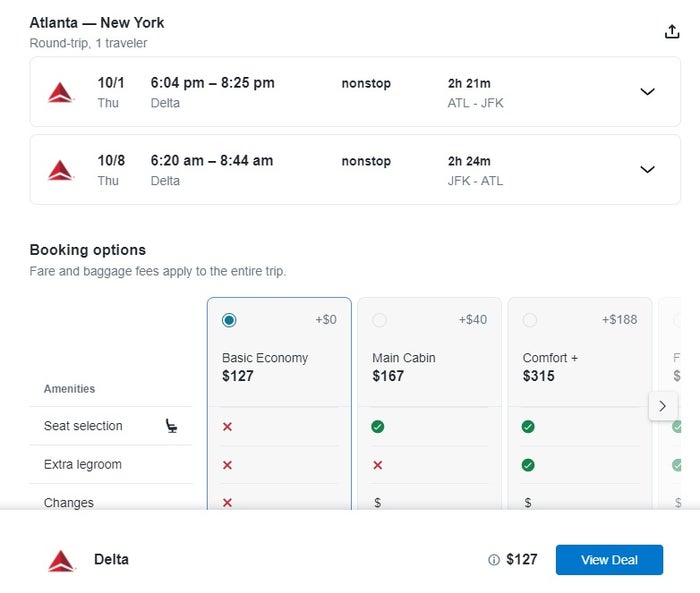This screenshot has height=593, width=700.
Task: Click green check for Comfort + seat selection
Action: (x=528, y=426)
